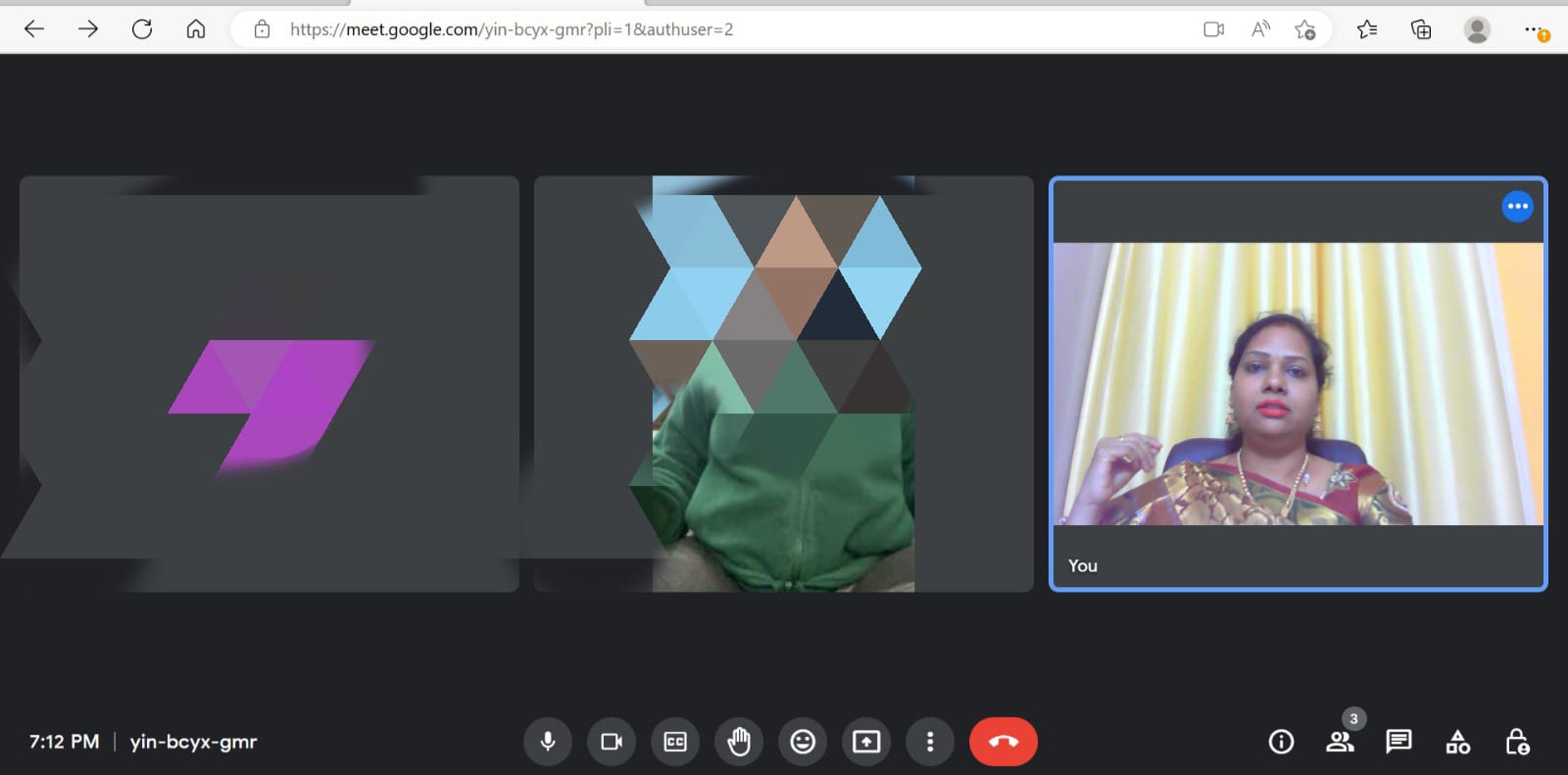Open browser Favorites list
Viewport: 1568px width, 775px height.
click(x=1366, y=29)
